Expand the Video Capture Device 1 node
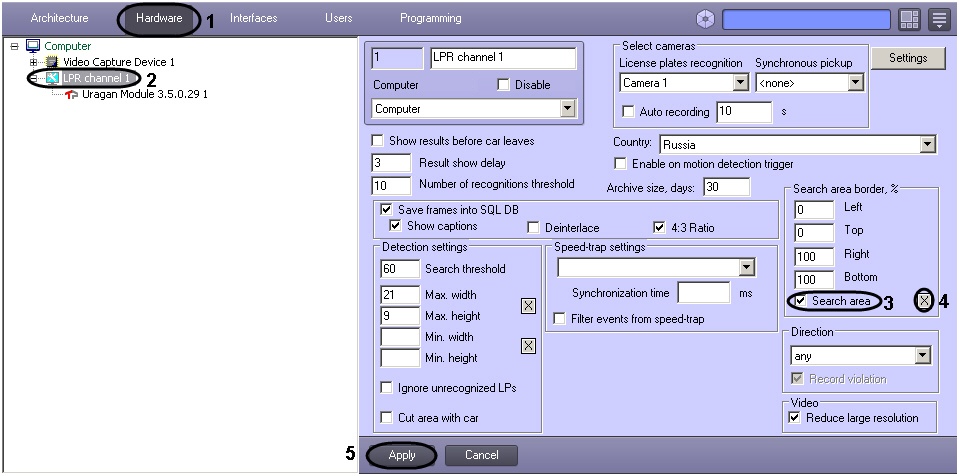959x476 pixels. [x=34, y=62]
